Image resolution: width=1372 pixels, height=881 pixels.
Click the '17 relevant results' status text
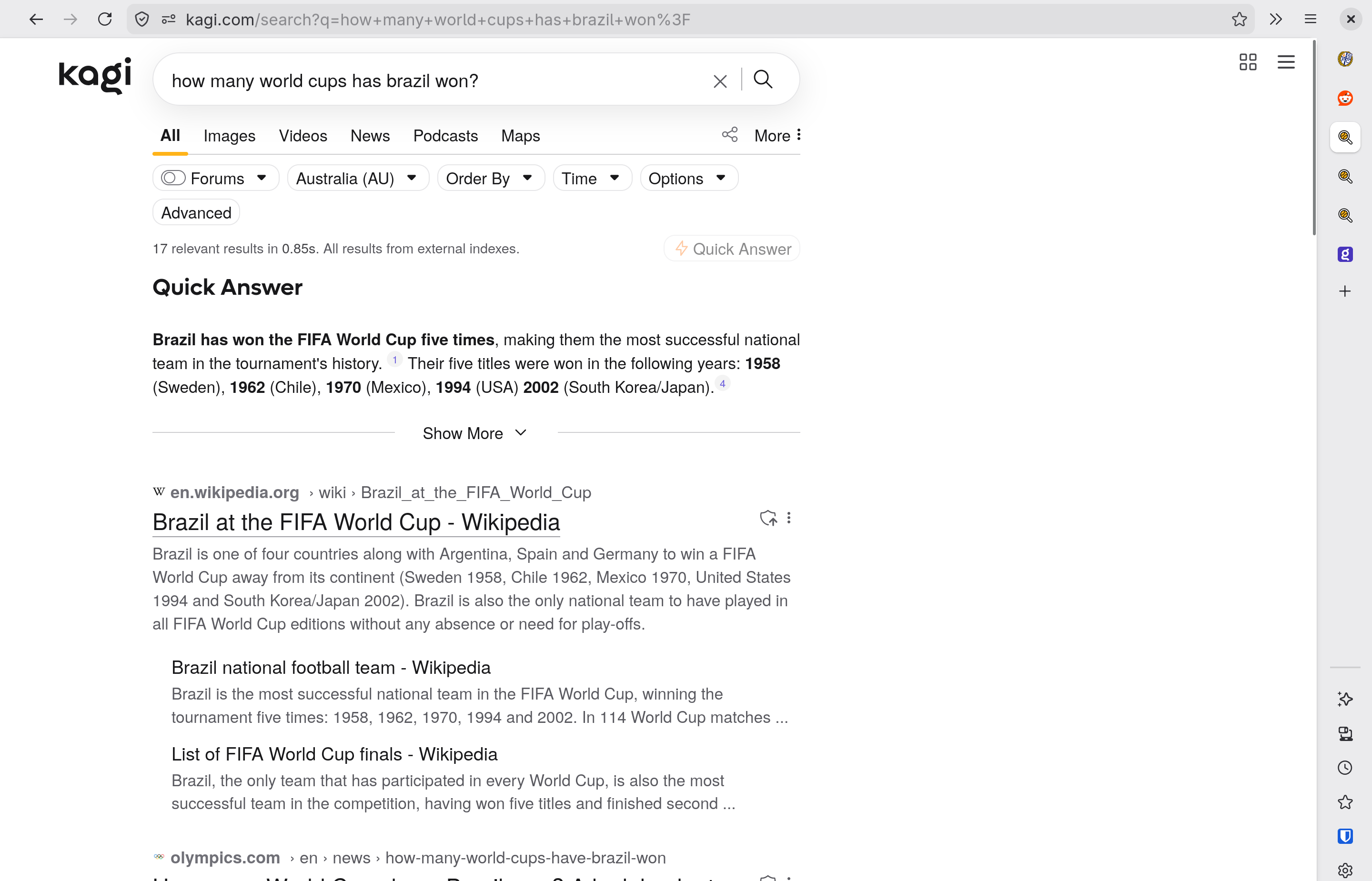click(336, 248)
